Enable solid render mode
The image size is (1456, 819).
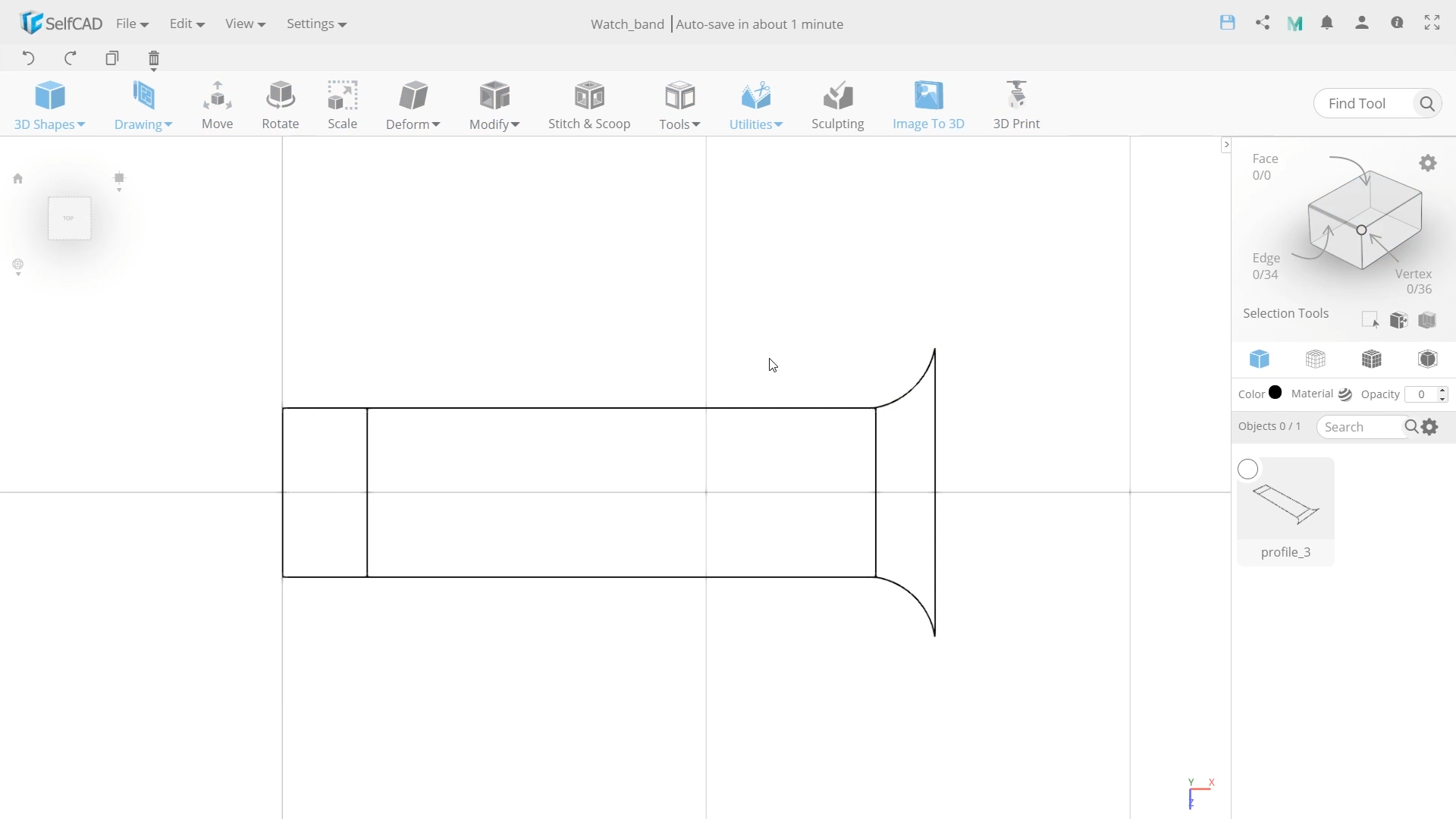(1260, 359)
